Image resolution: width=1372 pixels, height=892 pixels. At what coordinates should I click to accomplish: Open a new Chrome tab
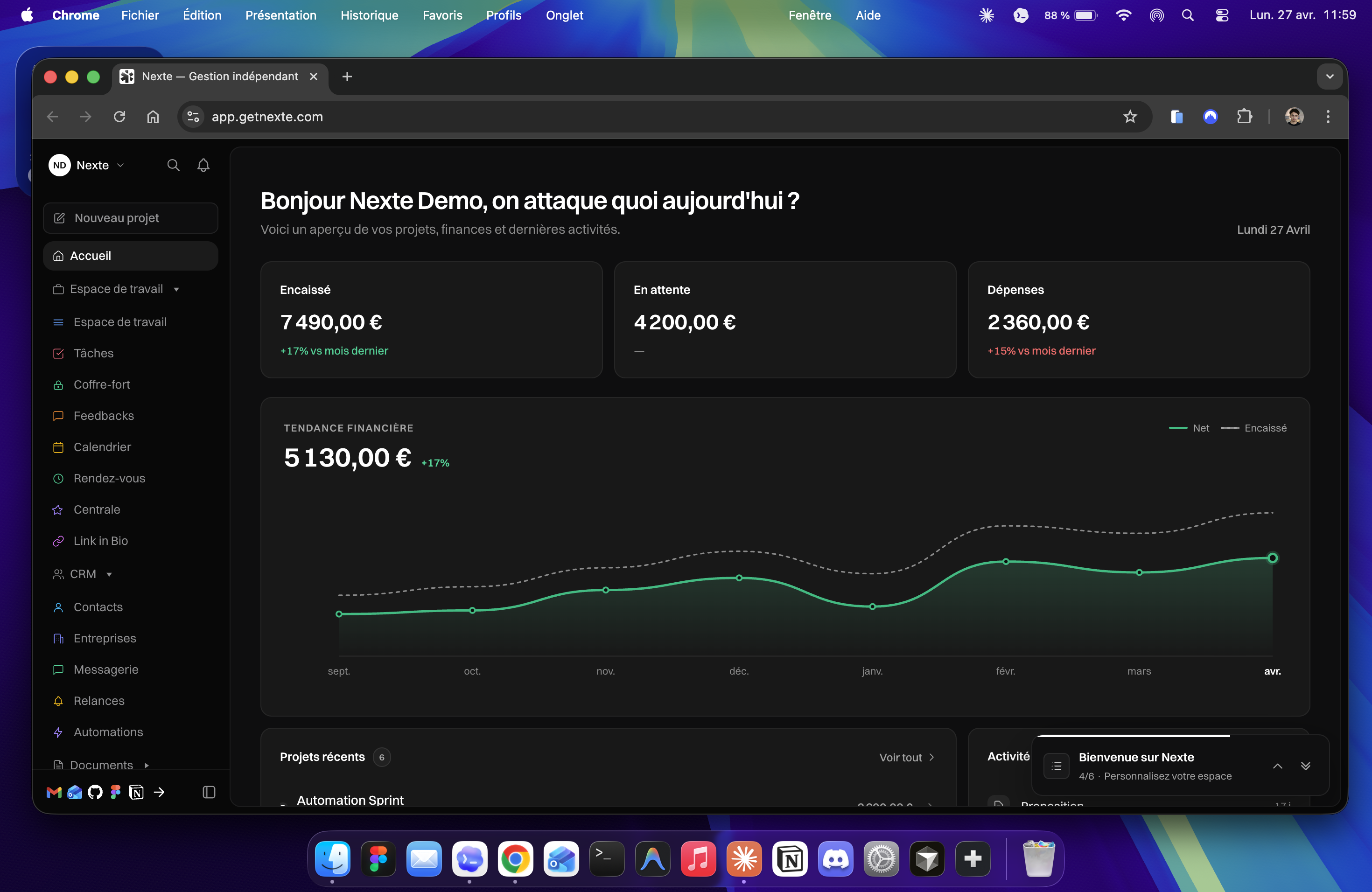[347, 77]
